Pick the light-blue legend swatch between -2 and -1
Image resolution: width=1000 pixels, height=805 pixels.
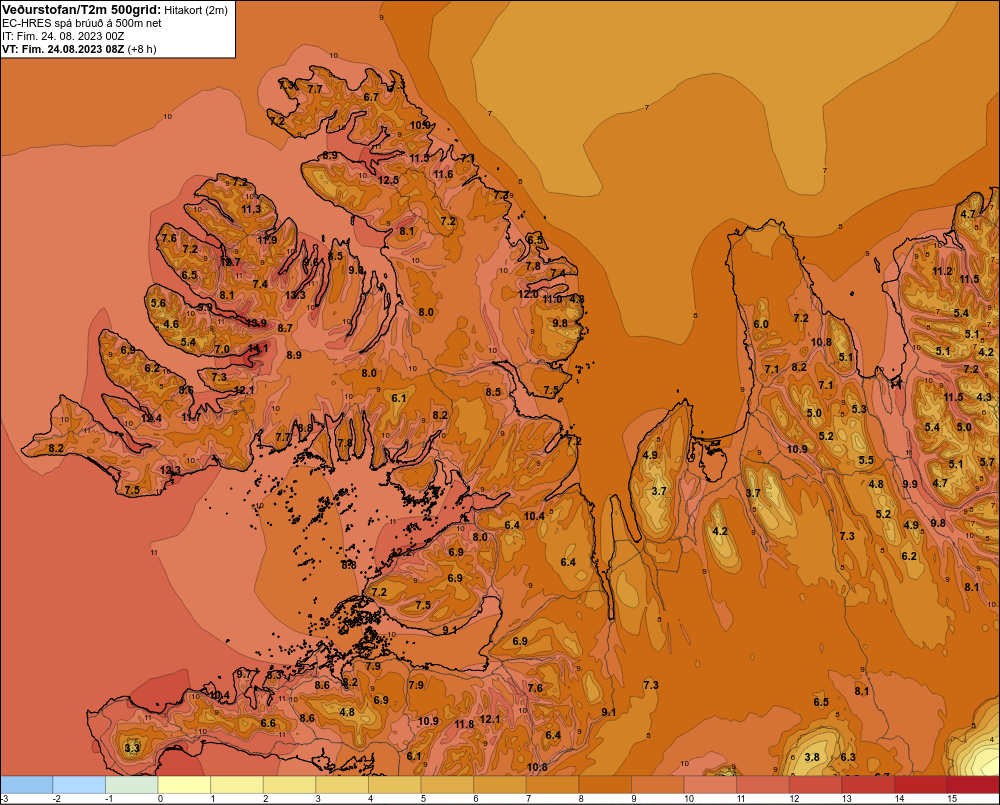coord(79,784)
